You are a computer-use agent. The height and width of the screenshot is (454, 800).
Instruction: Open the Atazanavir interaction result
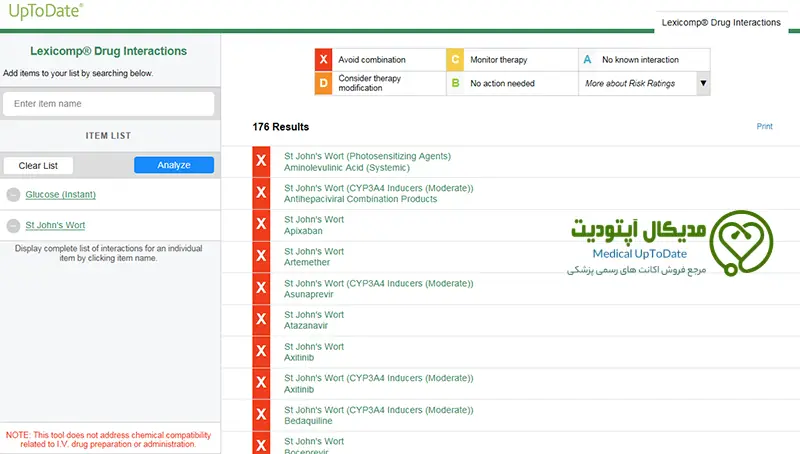[314, 320]
